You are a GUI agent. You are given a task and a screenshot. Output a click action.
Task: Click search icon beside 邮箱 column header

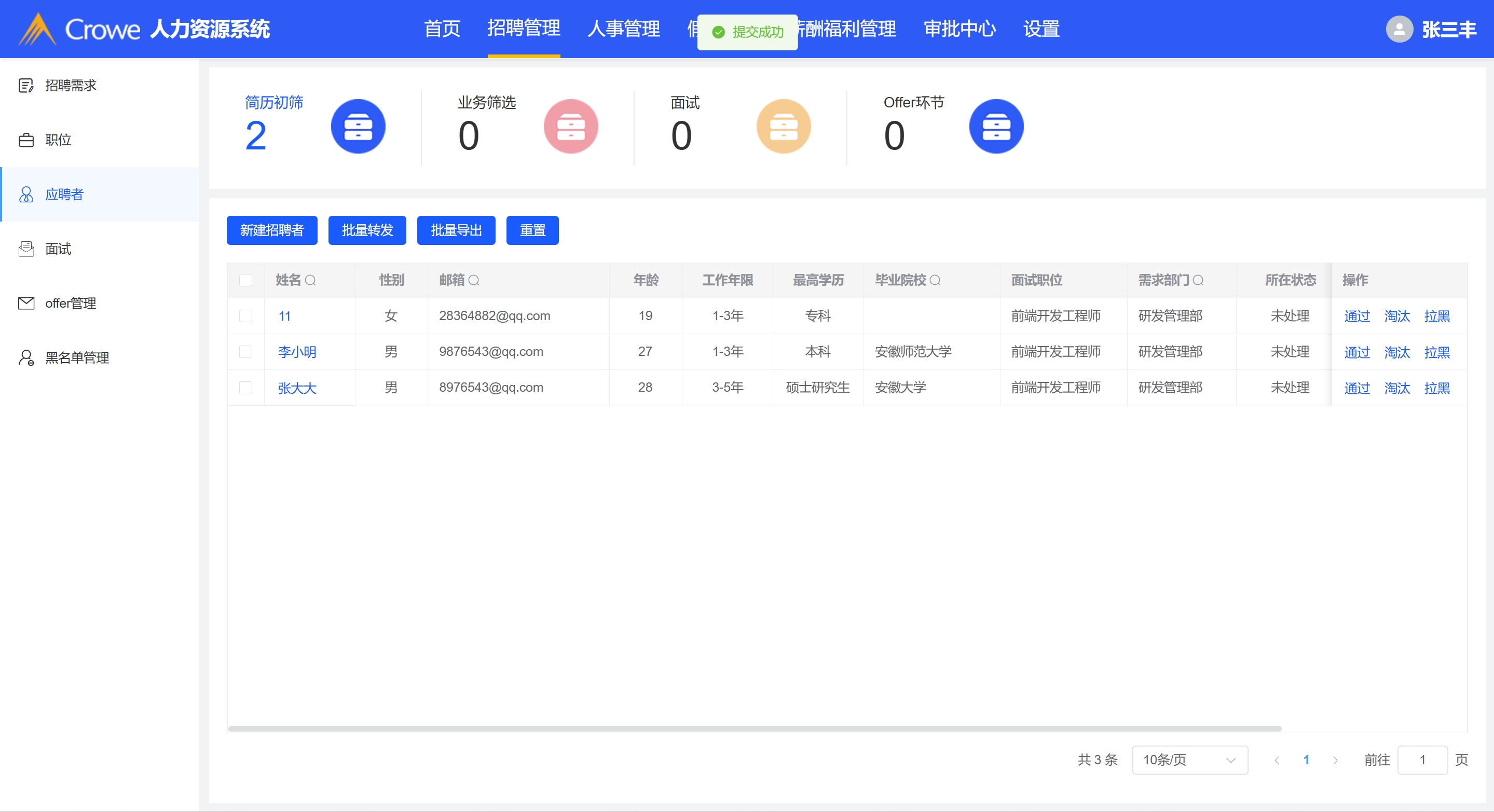tap(474, 281)
